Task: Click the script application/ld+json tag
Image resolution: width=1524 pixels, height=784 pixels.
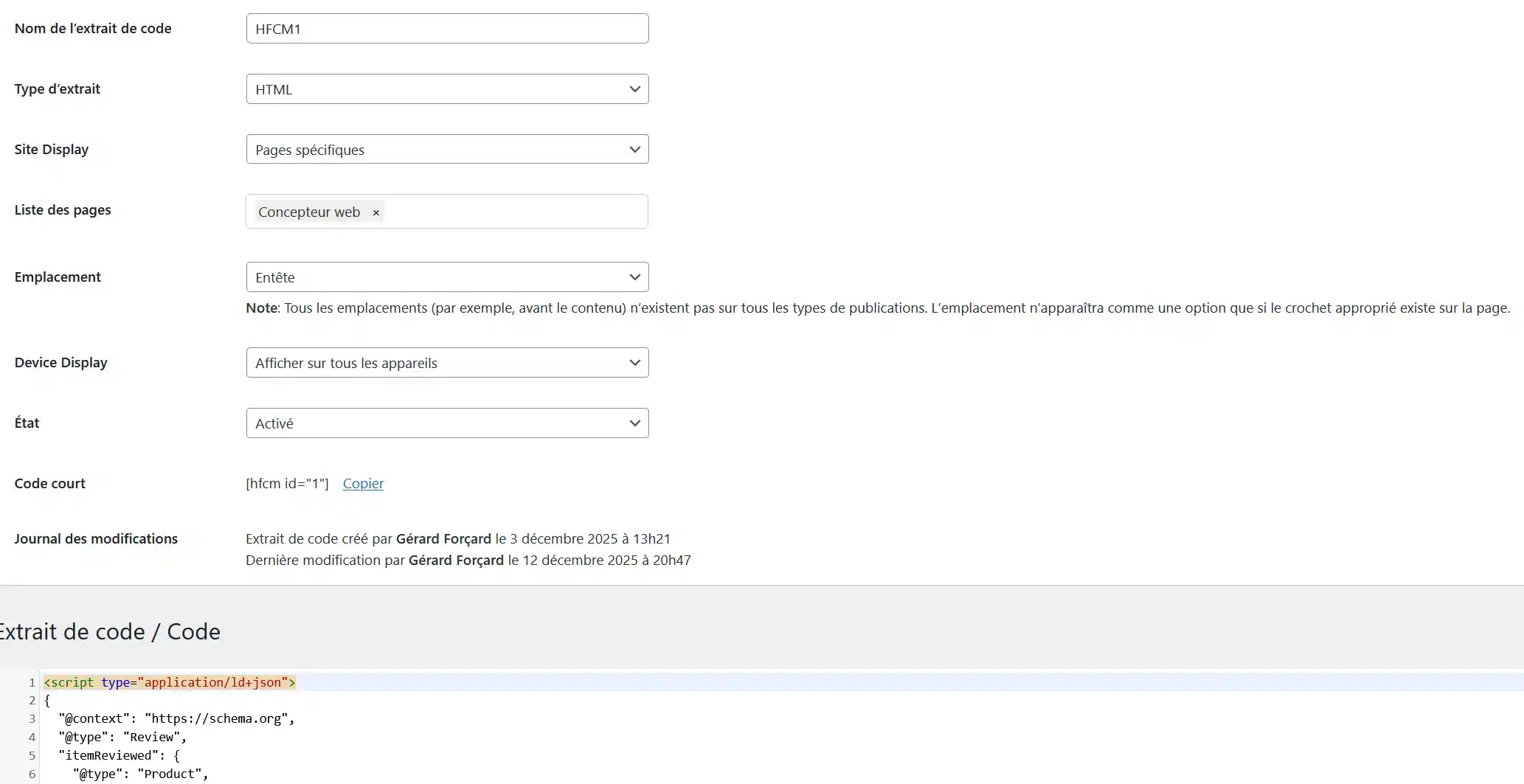Action: [x=170, y=682]
